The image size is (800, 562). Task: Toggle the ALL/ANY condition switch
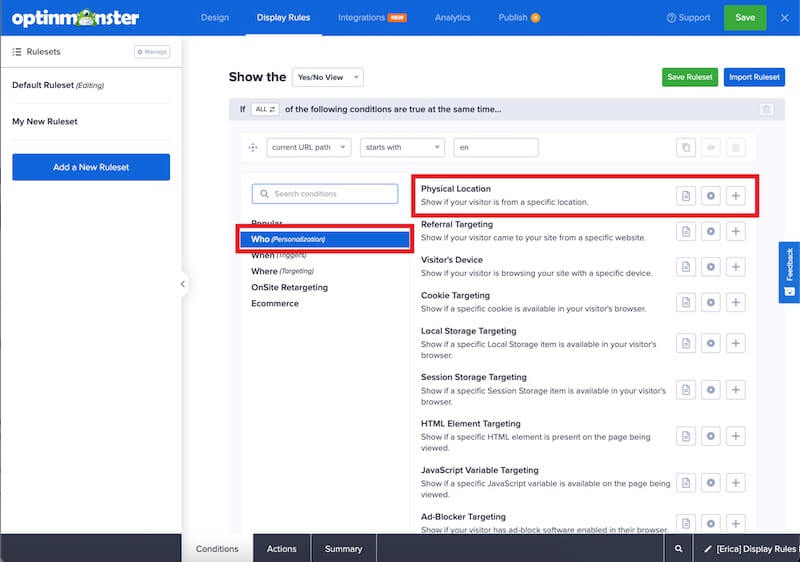[x=264, y=109]
